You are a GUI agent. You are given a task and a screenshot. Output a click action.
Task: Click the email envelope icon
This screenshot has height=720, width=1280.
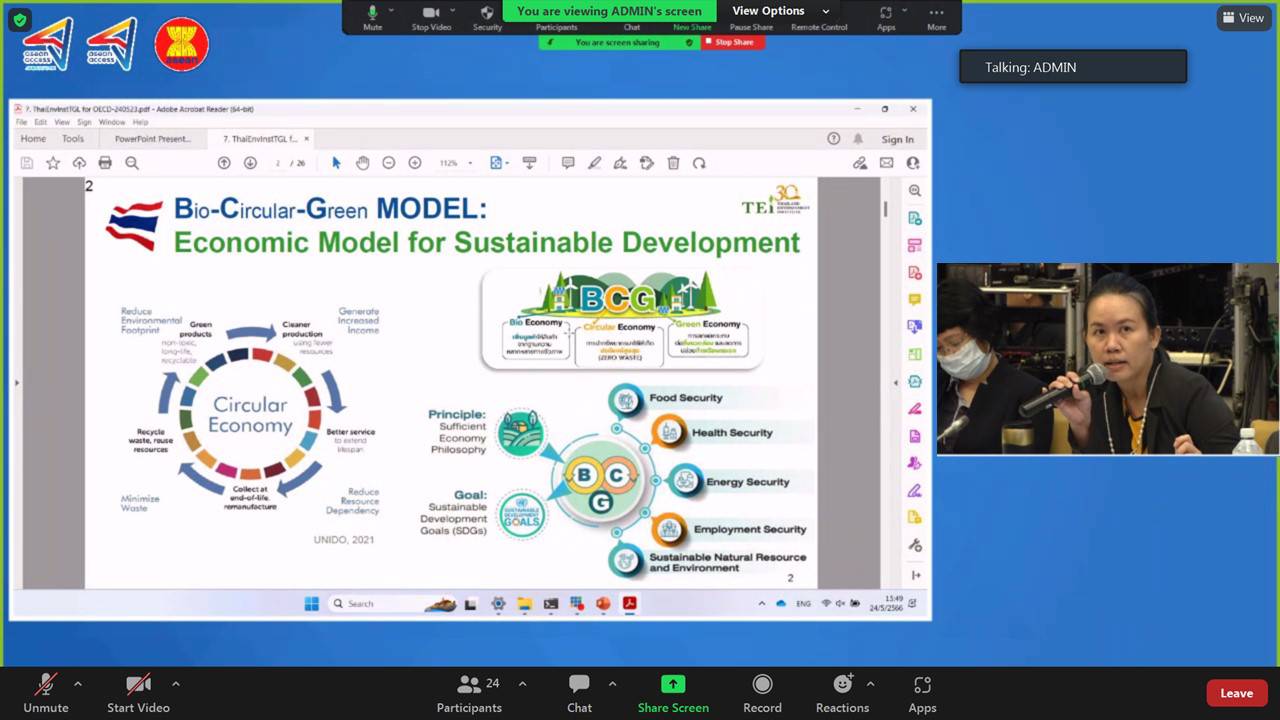(886, 163)
